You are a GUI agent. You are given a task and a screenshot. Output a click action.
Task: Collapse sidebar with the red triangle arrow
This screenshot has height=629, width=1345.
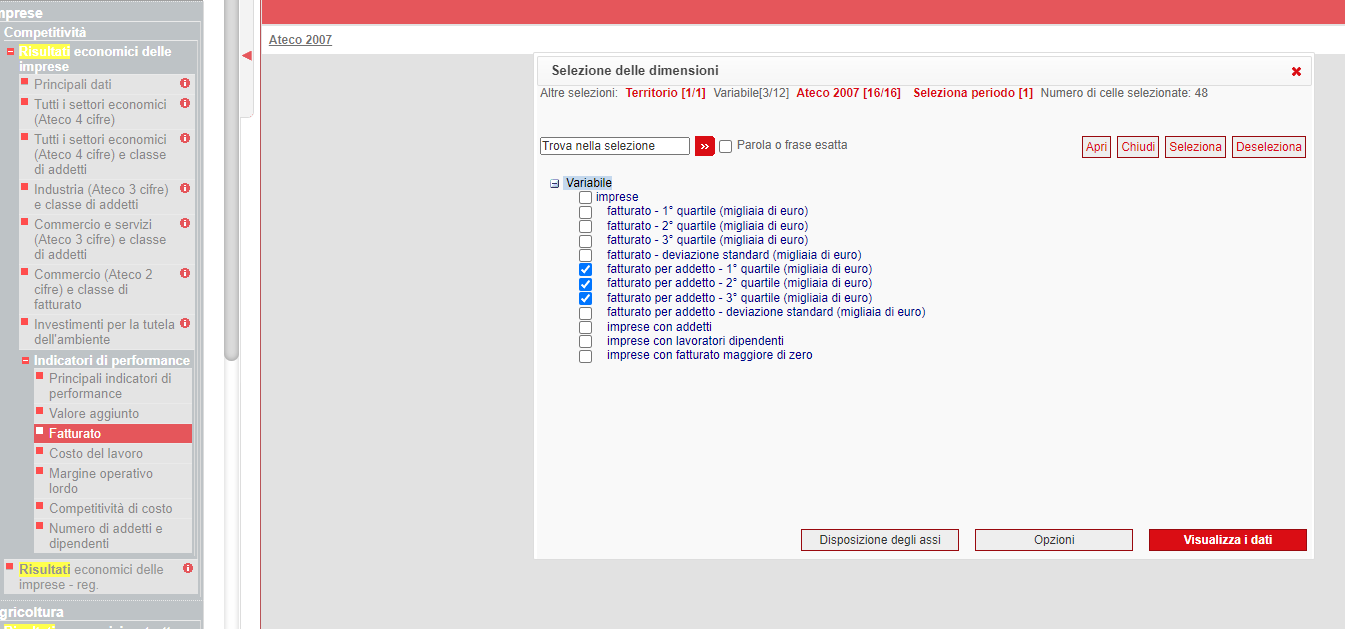pyautogui.click(x=247, y=56)
